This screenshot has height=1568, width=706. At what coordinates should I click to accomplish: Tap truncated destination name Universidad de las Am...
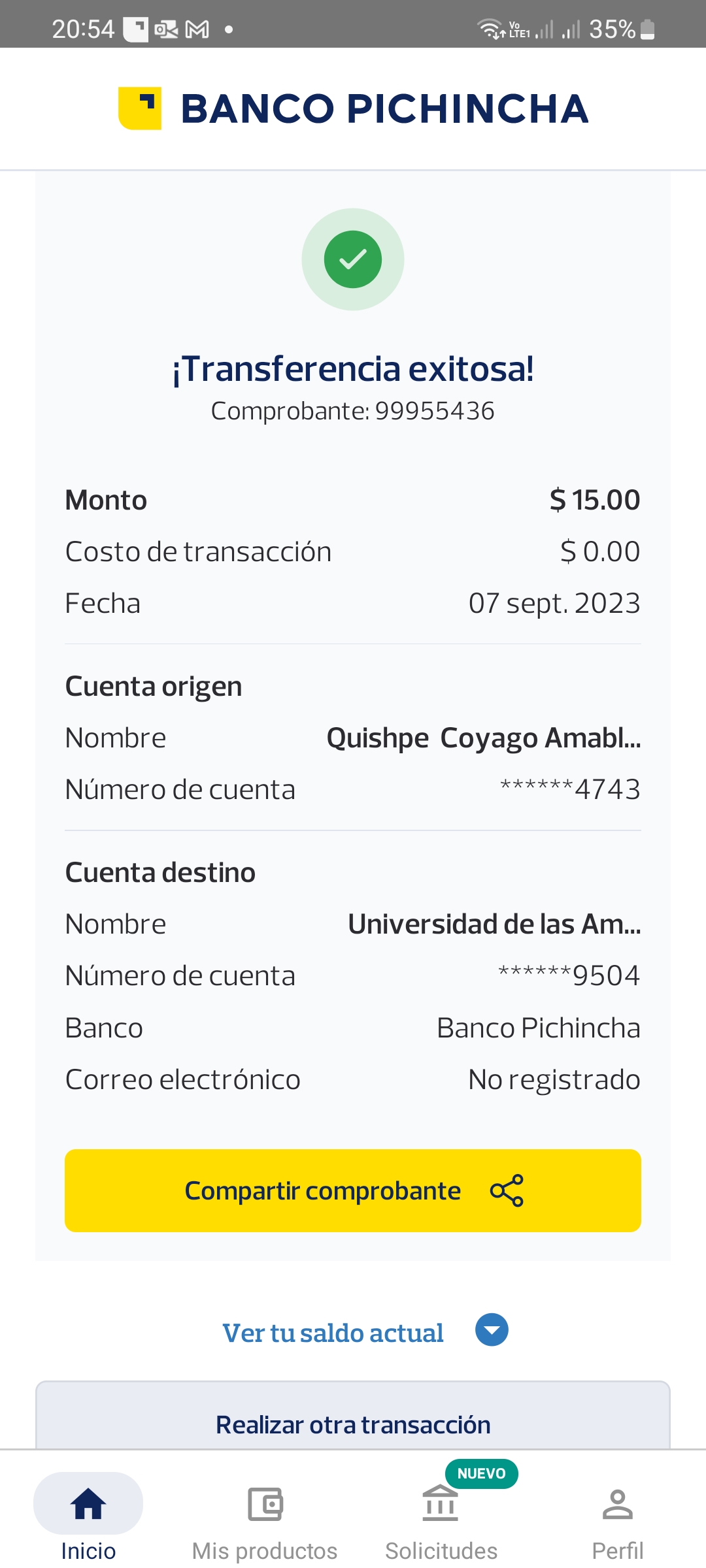coord(494,924)
